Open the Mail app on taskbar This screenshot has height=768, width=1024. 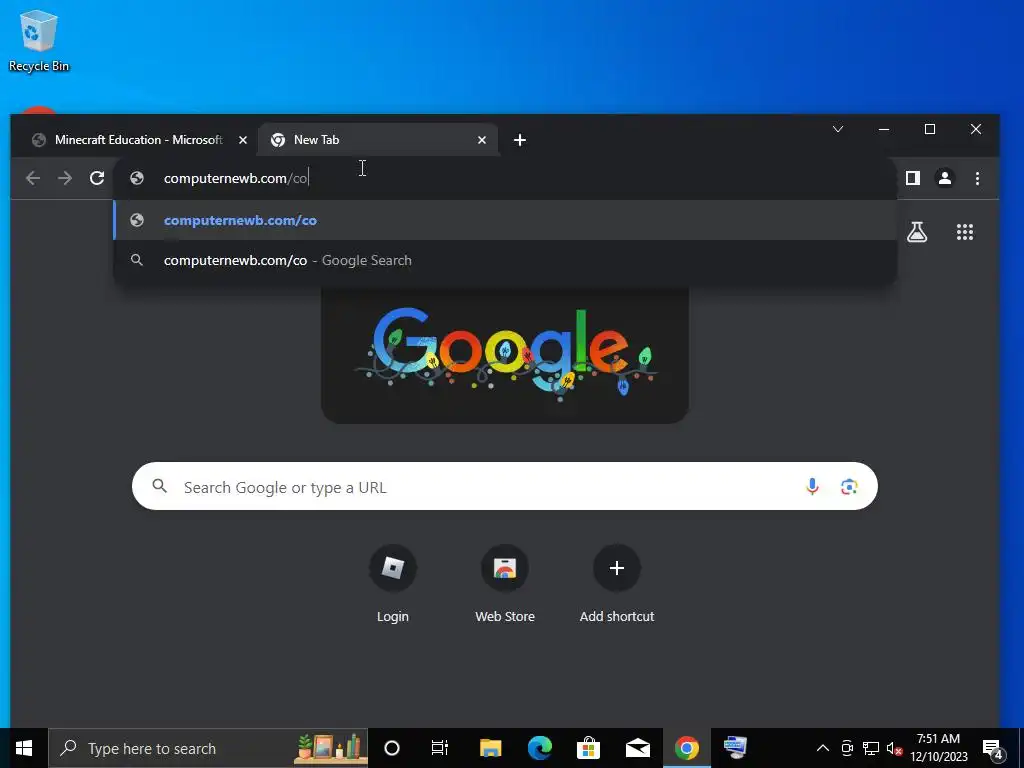click(637, 748)
